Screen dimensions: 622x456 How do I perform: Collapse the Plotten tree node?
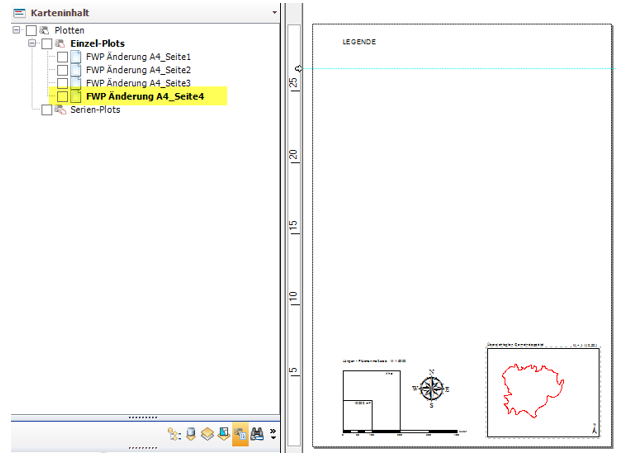[17, 32]
